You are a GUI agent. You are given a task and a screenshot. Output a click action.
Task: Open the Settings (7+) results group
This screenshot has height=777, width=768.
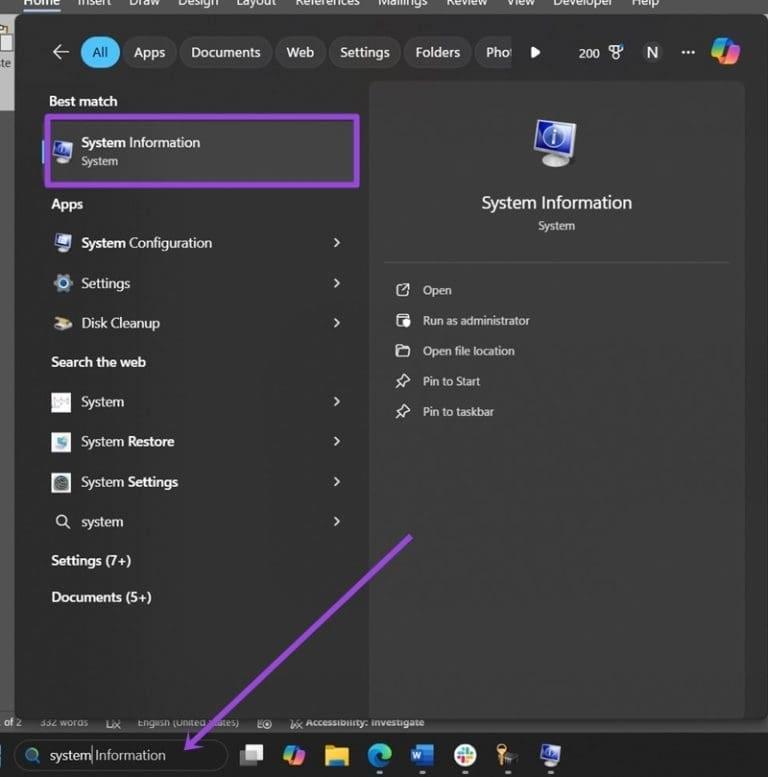[x=91, y=560]
